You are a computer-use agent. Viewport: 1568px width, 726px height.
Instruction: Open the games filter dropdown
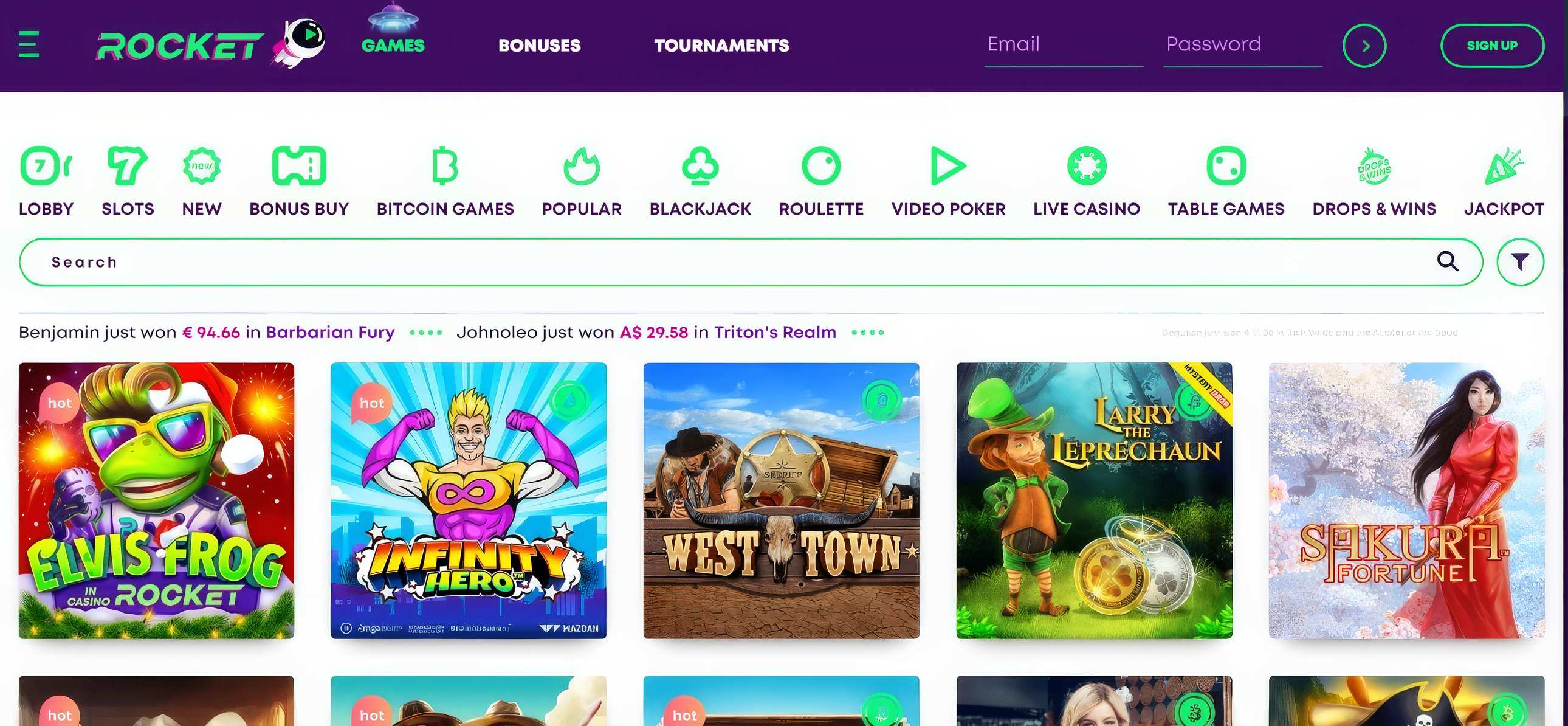click(x=1520, y=262)
